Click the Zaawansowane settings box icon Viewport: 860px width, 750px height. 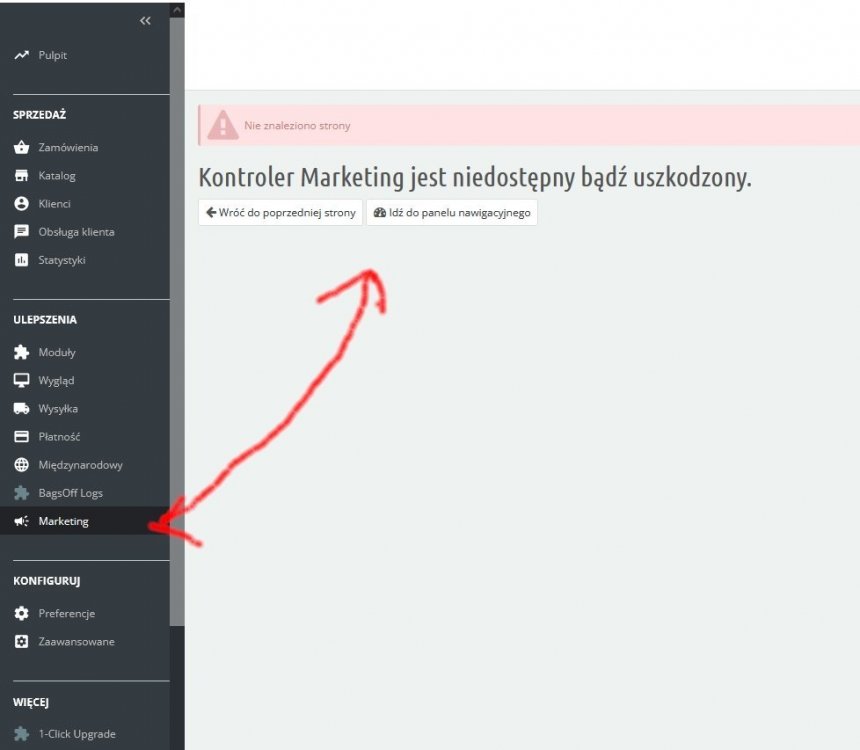click(x=21, y=641)
